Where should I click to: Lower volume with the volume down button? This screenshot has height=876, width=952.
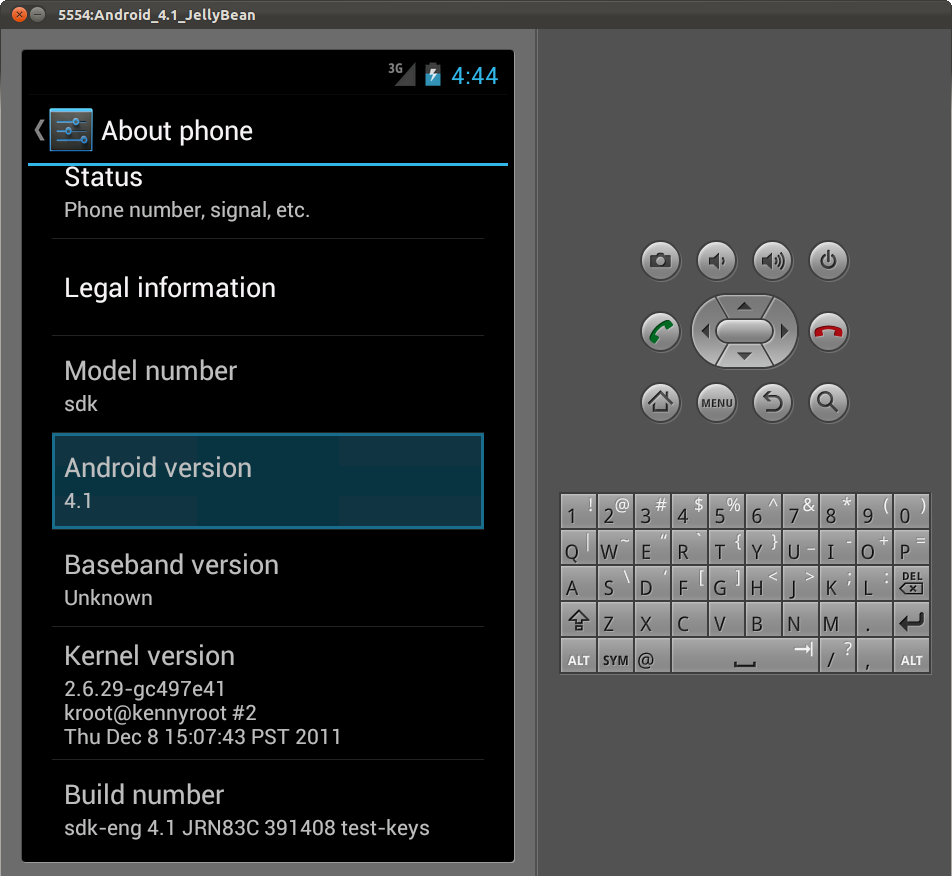point(716,261)
